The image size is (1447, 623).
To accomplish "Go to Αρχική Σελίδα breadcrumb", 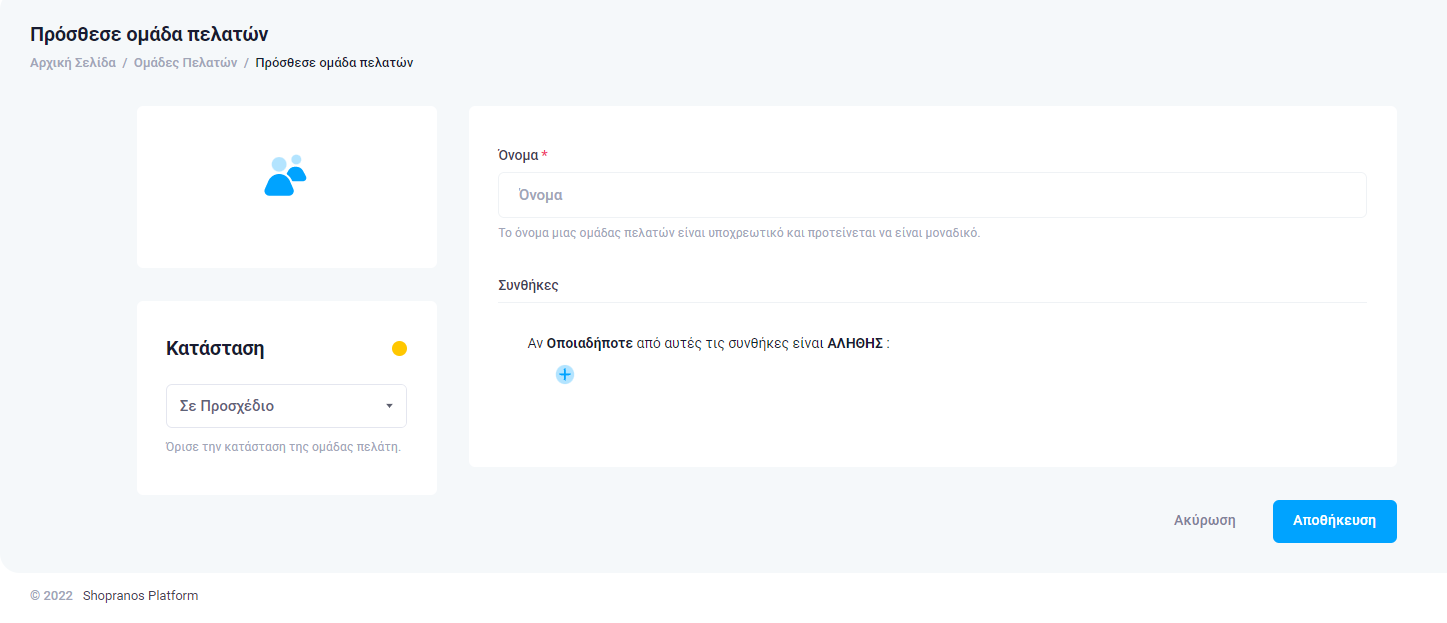I will (x=73, y=63).
